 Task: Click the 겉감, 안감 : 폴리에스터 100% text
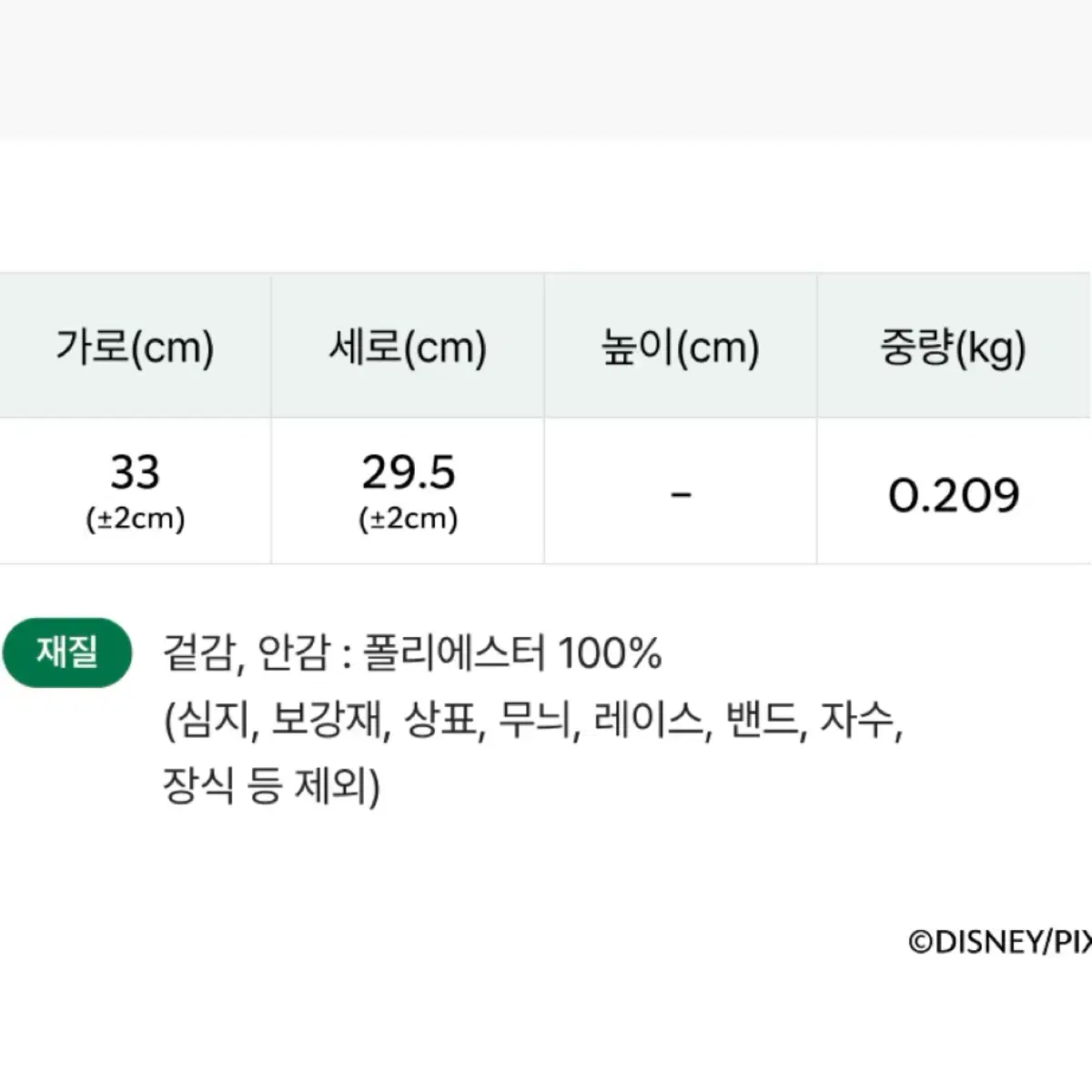click(412, 653)
